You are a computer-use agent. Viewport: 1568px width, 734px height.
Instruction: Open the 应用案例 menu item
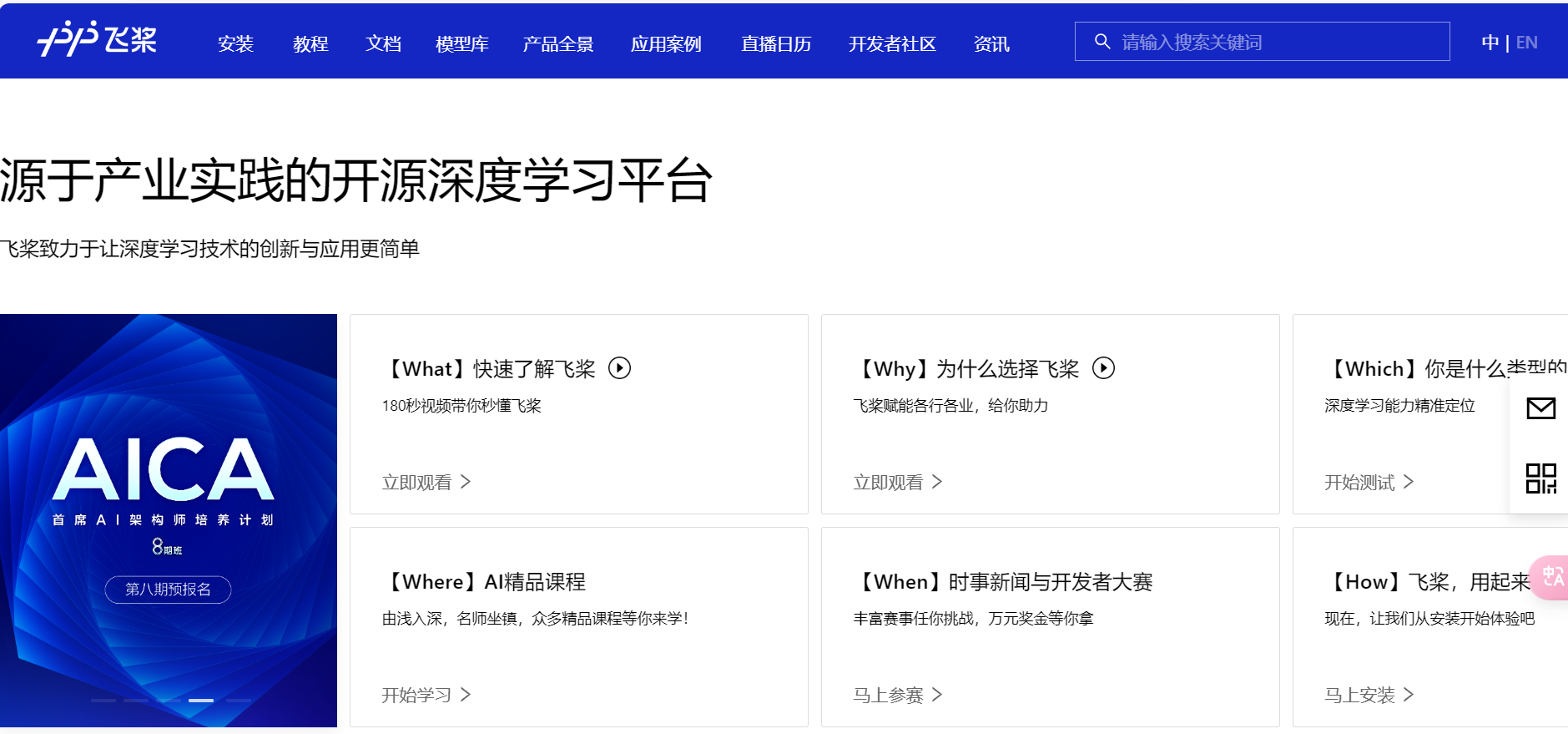click(x=666, y=43)
